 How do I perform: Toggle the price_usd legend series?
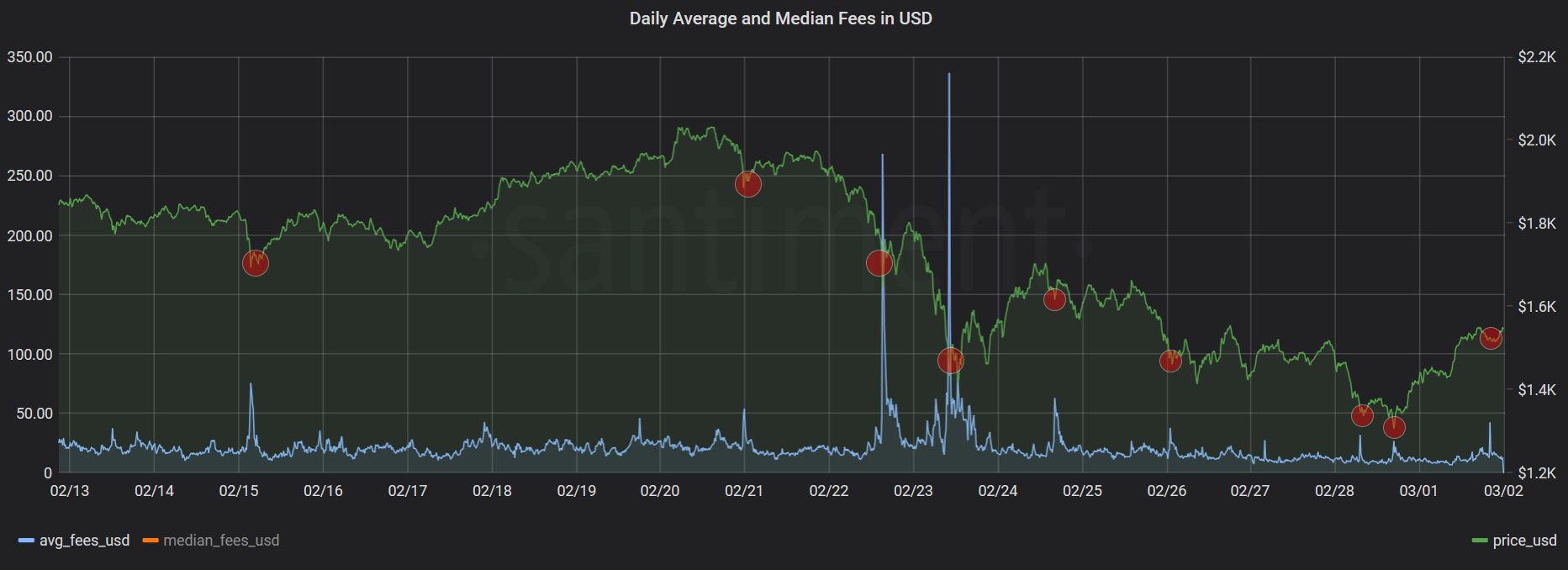click(1524, 541)
